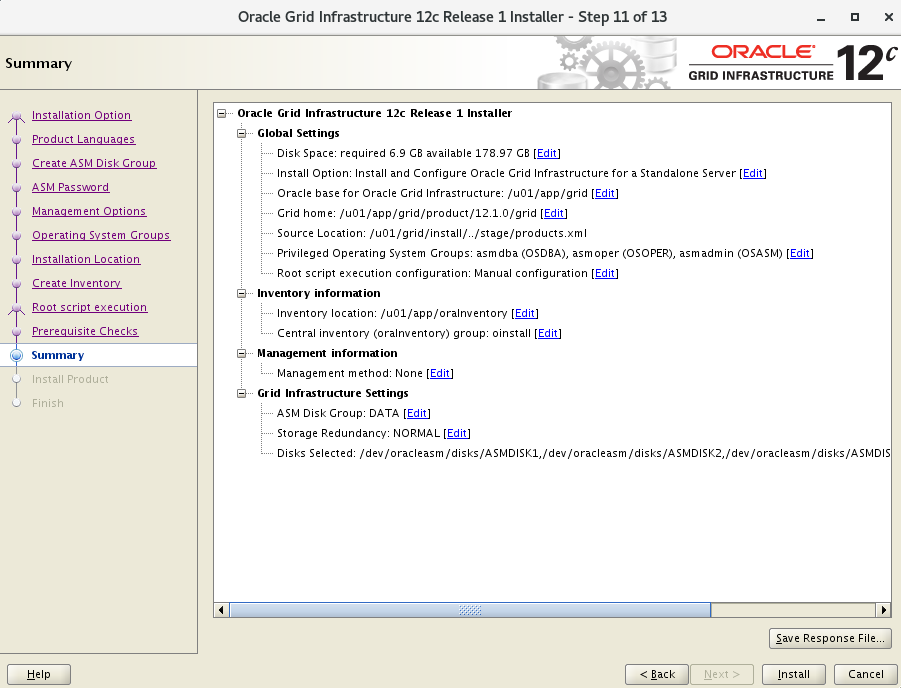Click Save Response File button

coord(829,638)
